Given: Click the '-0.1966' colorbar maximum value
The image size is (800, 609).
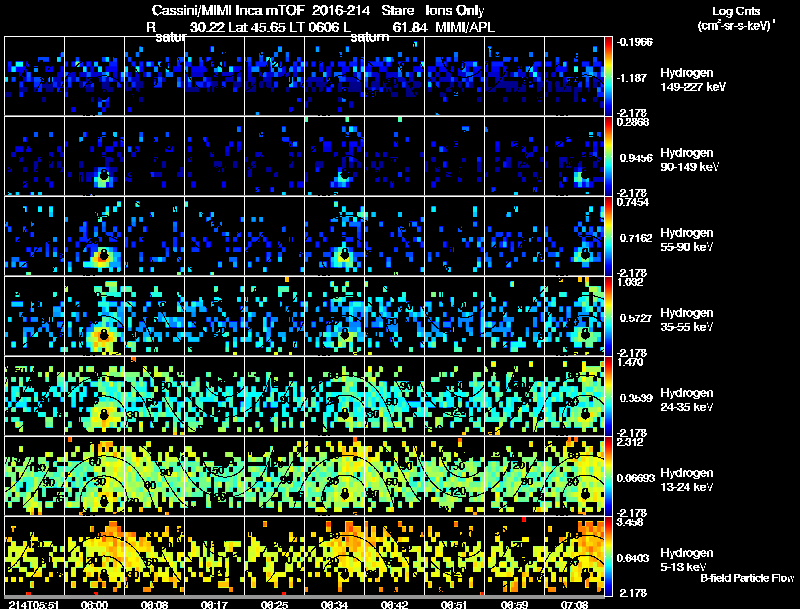Looking at the screenshot, I should point(635,42).
